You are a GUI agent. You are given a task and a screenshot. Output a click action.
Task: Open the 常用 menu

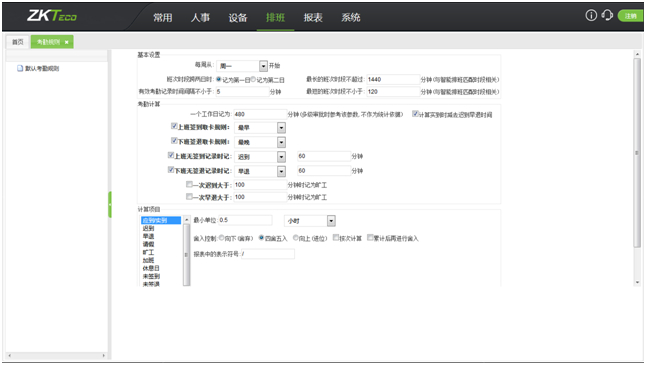tap(163, 17)
